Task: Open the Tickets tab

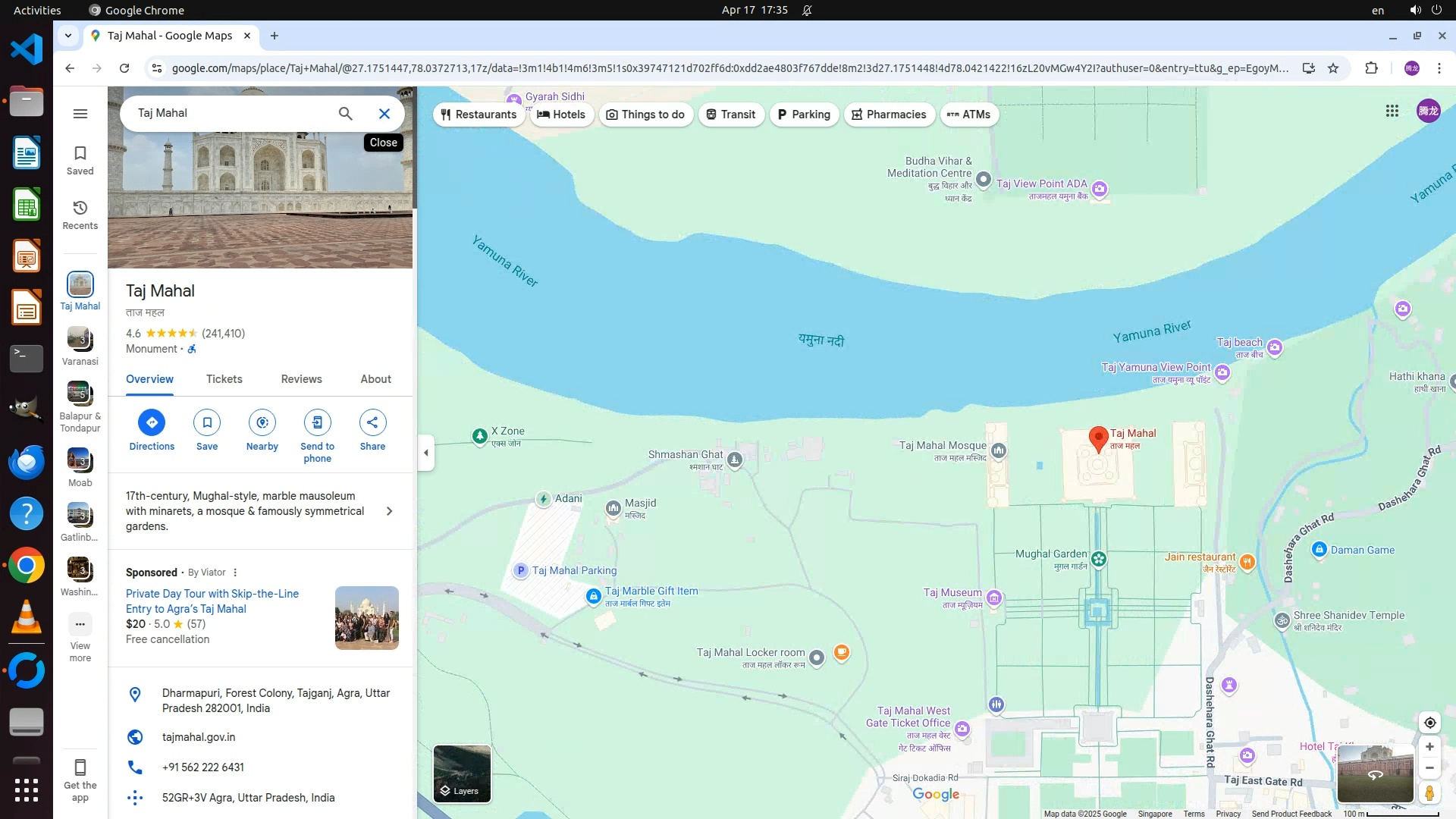Action: [224, 379]
